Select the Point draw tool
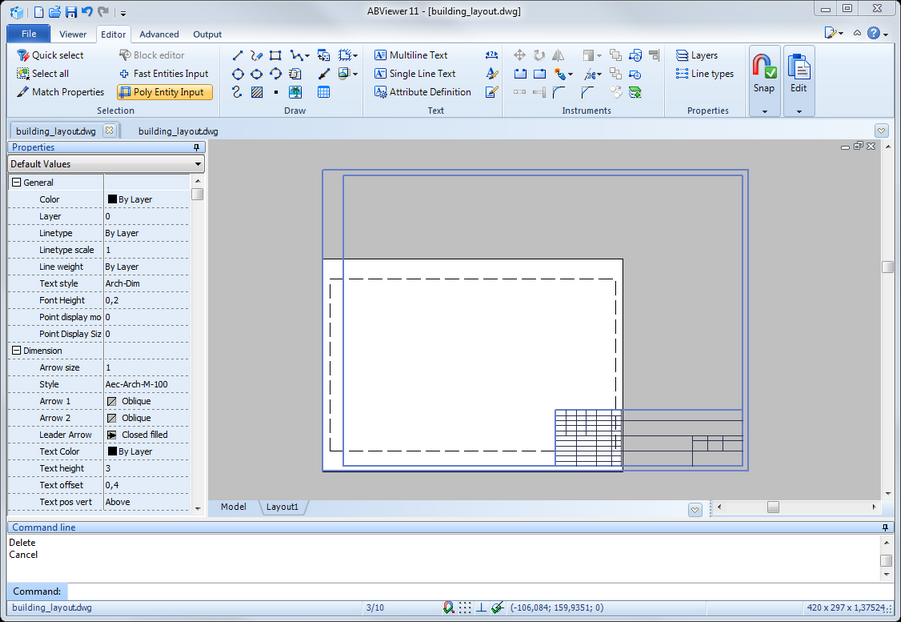This screenshot has height=622, width=901. point(276,92)
